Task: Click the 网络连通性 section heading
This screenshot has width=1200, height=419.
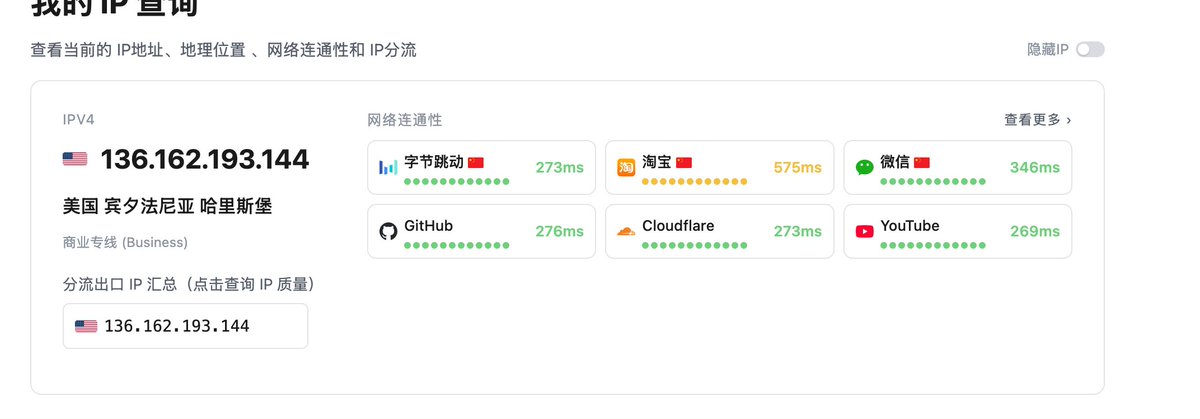Action: [405, 119]
